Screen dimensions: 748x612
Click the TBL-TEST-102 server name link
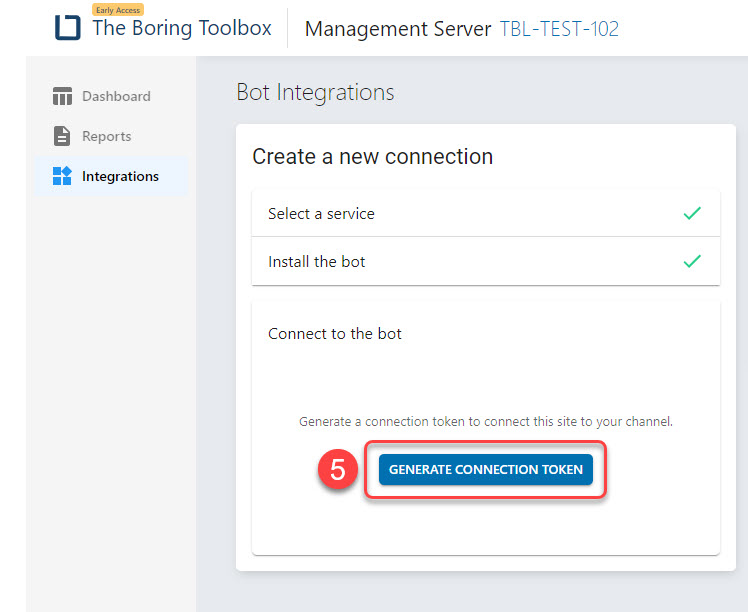click(x=559, y=29)
